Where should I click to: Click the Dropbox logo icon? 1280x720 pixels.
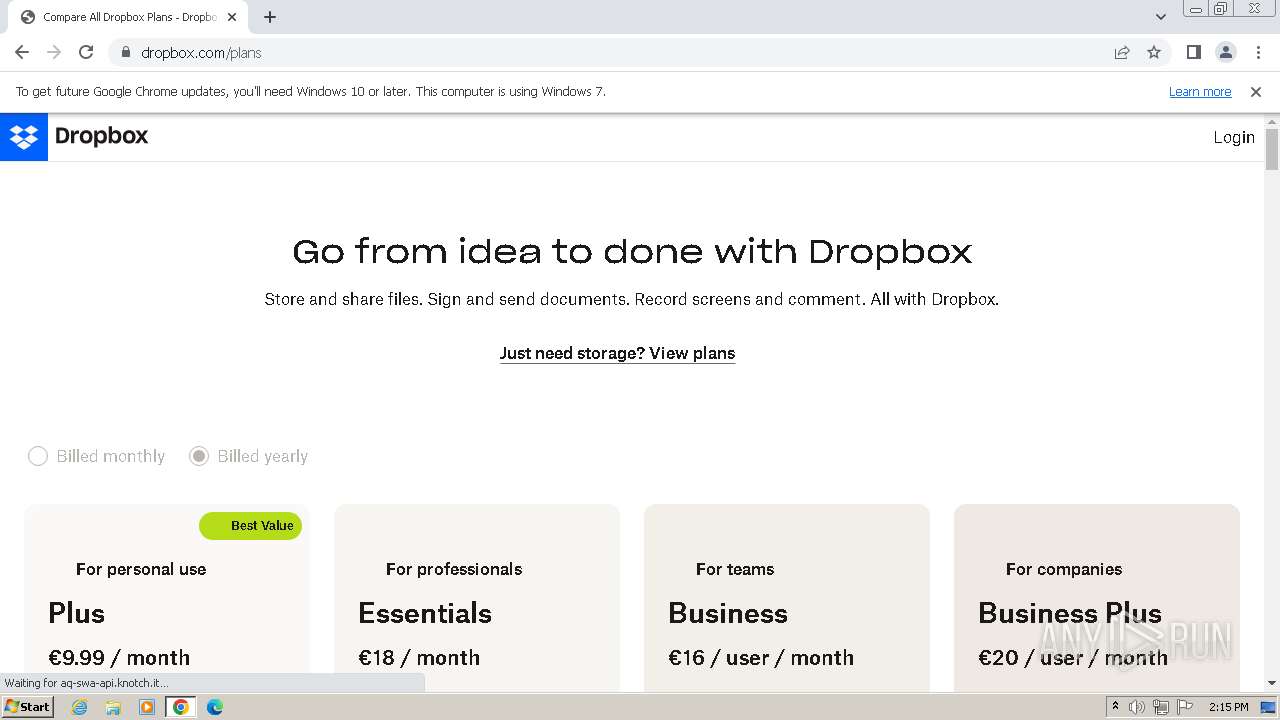coord(23,137)
